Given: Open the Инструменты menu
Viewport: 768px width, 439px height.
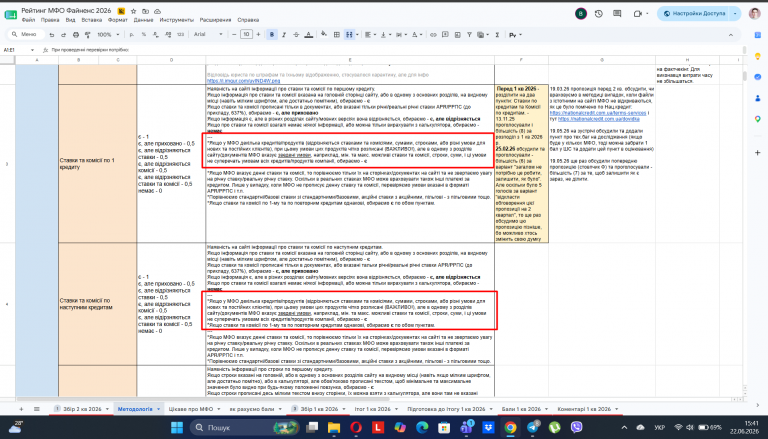Looking at the screenshot, I should [176, 20].
